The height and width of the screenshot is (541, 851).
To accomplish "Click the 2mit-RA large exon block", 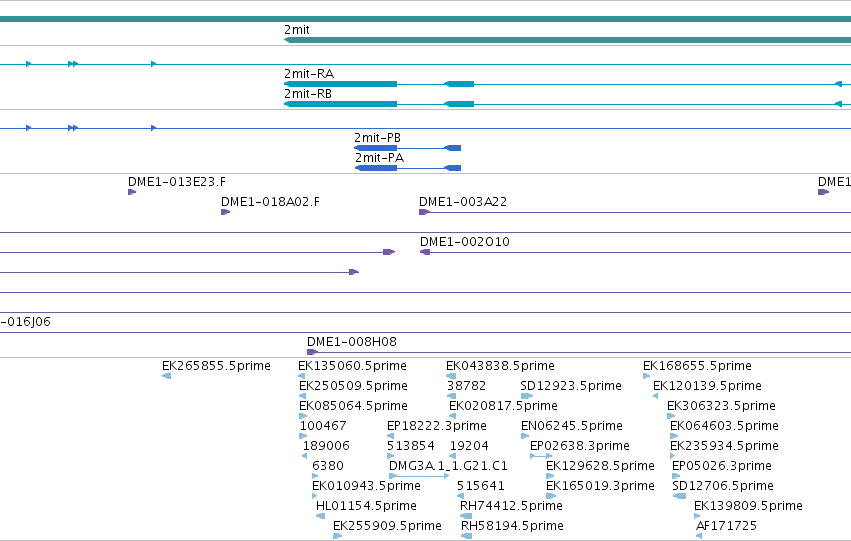I will 340,84.
